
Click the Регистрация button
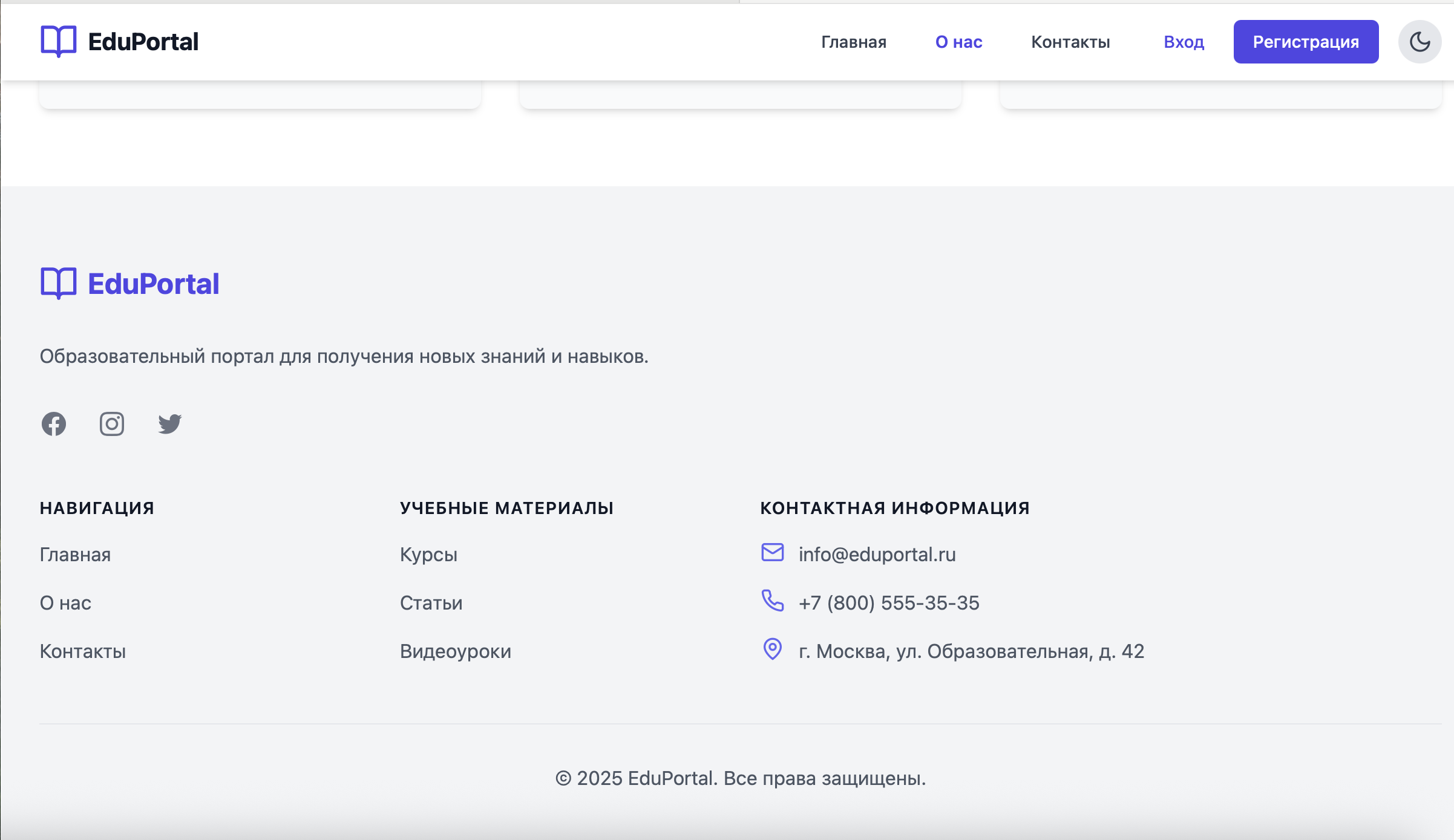tap(1305, 42)
